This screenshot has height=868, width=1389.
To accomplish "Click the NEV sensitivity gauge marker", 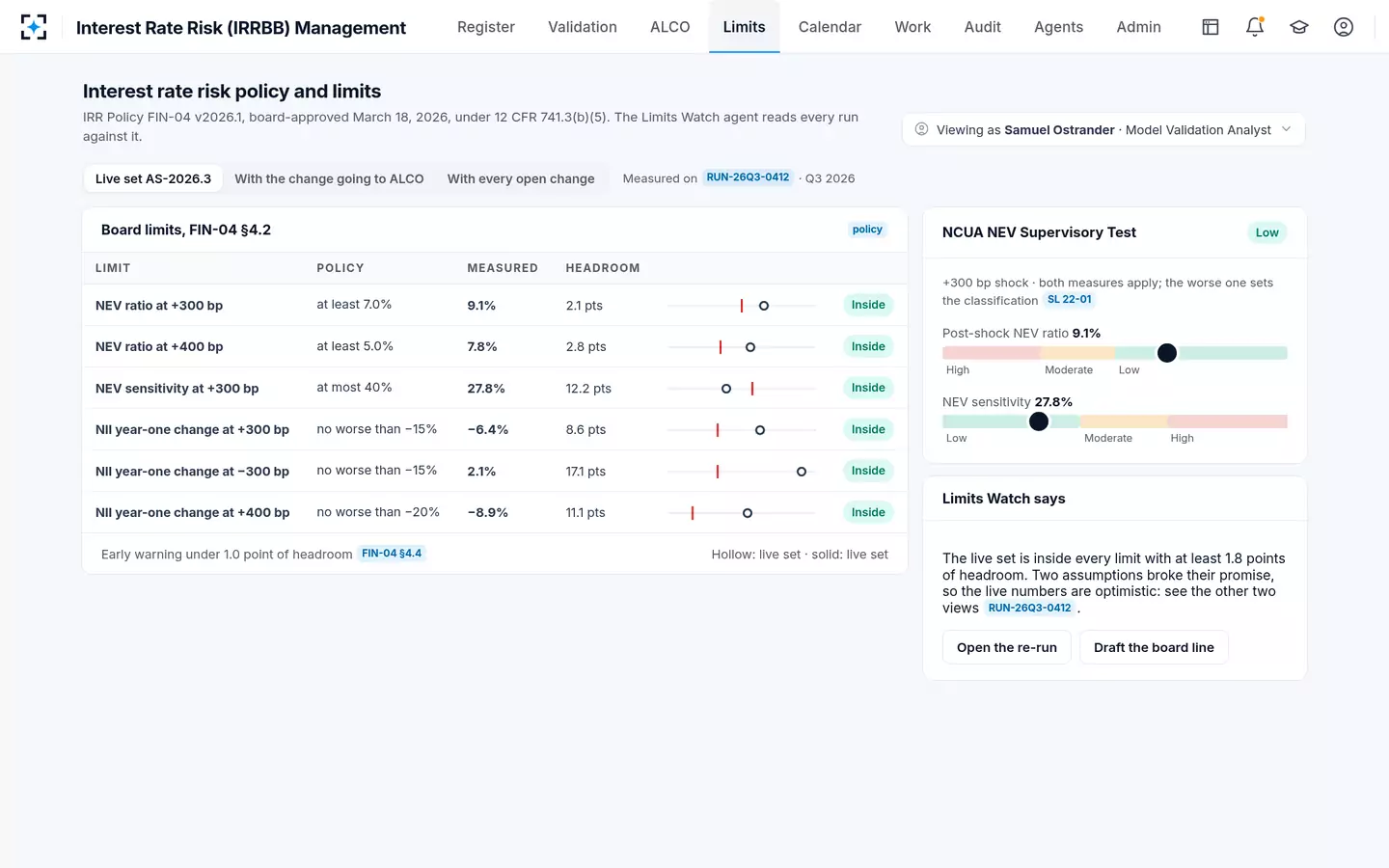I will point(1039,421).
